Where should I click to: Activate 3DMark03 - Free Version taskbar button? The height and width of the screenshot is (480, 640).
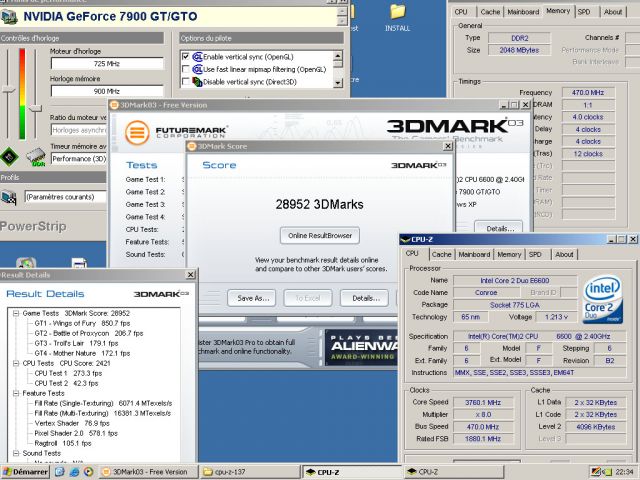coord(149,472)
